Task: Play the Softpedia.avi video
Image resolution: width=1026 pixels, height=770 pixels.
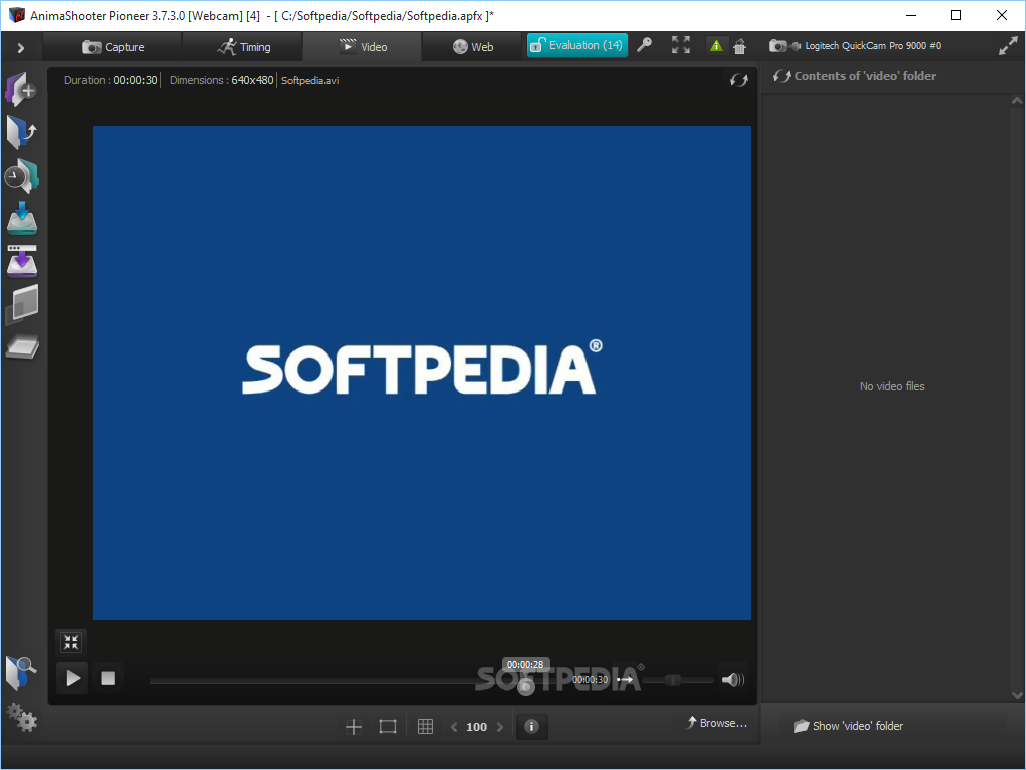Action: click(x=72, y=678)
